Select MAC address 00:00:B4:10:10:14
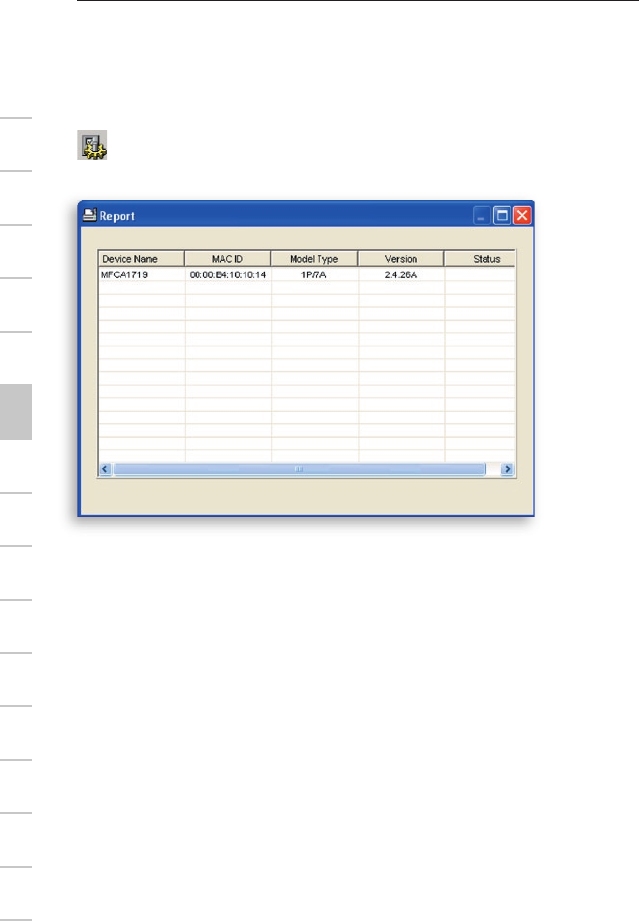 coord(228,274)
